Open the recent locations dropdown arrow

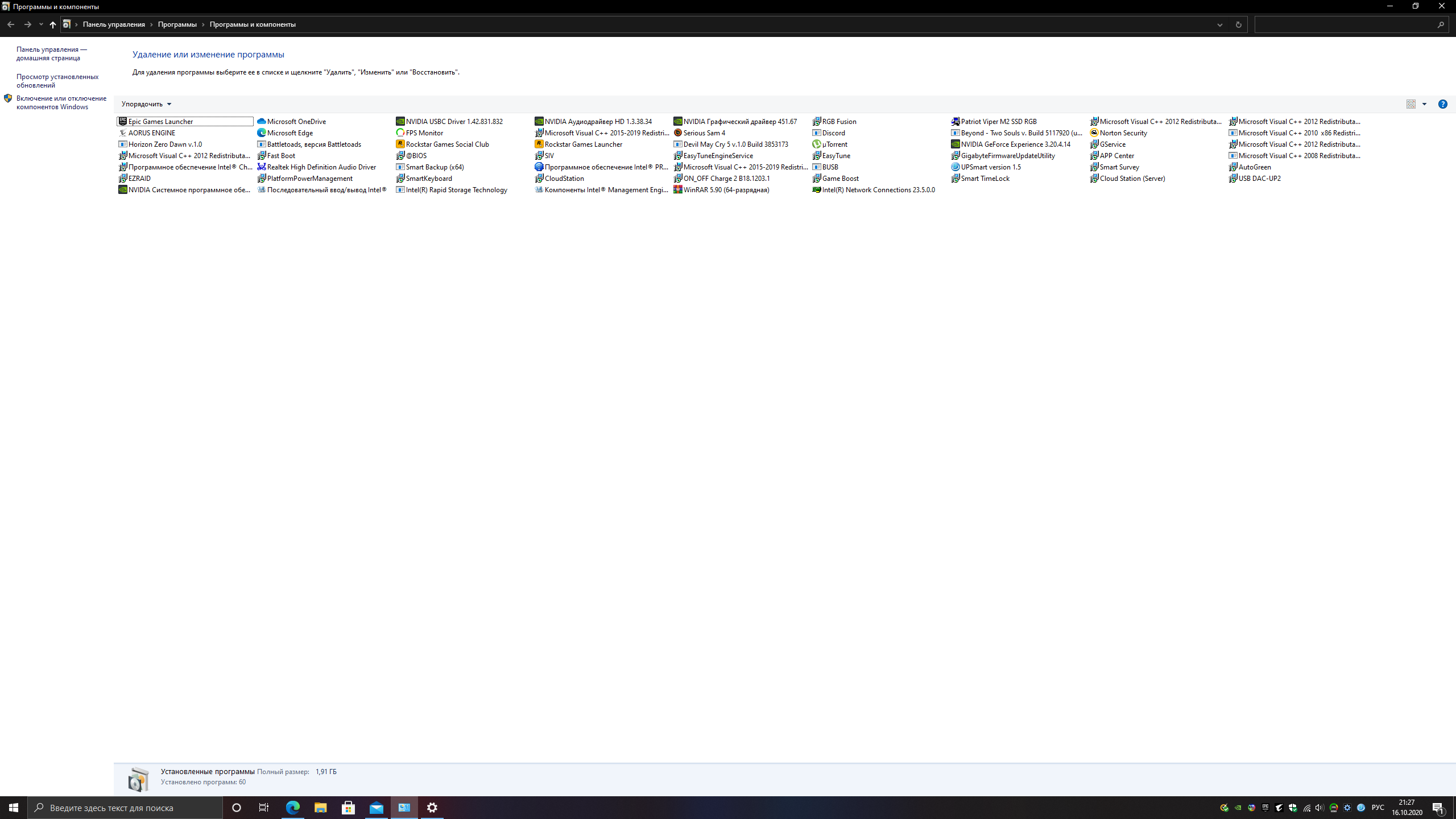tap(41, 24)
